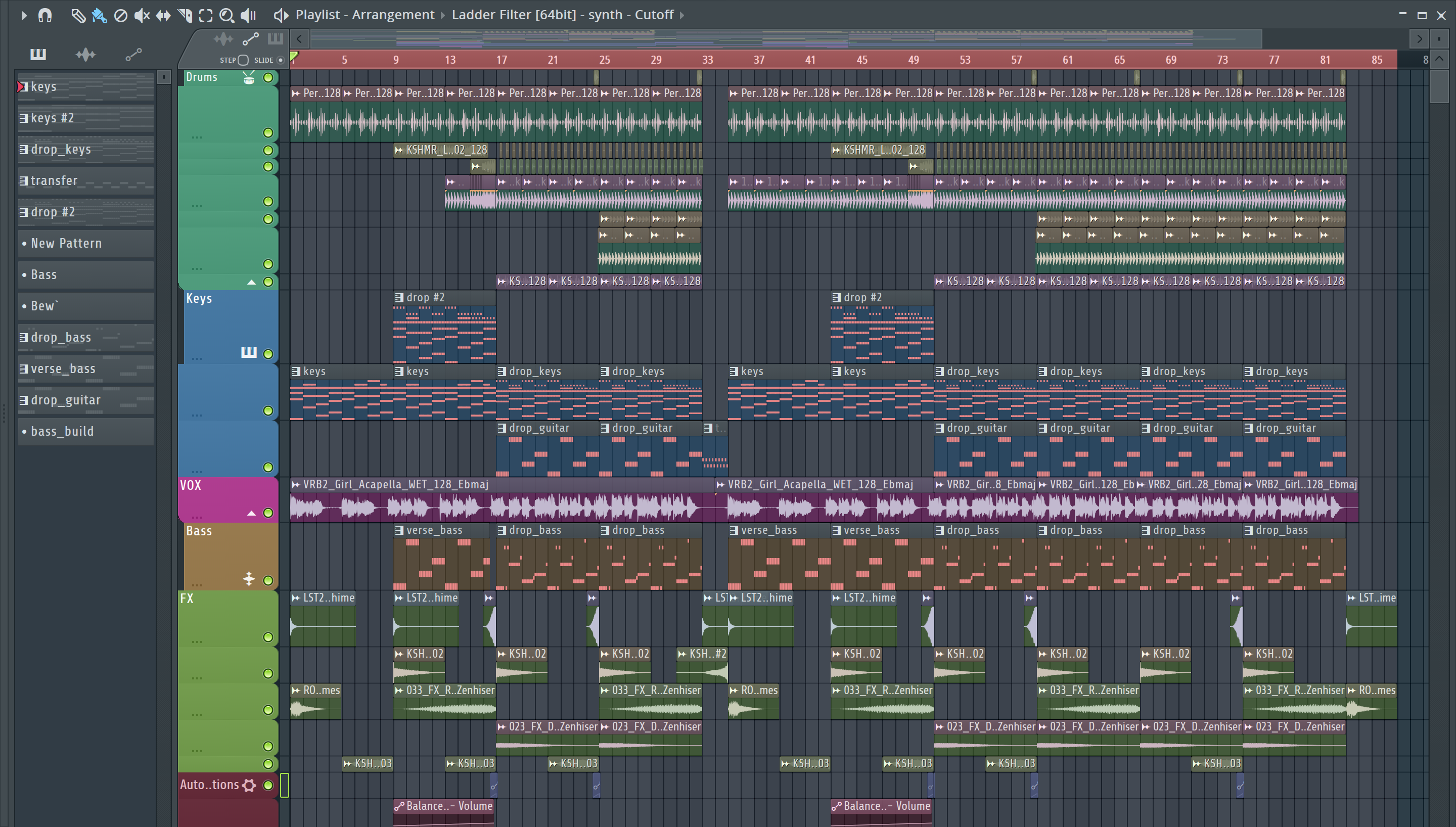This screenshot has height=827, width=1456.
Task: Open the Playlist options menu arrow
Action: pyautogui.click(x=24, y=15)
